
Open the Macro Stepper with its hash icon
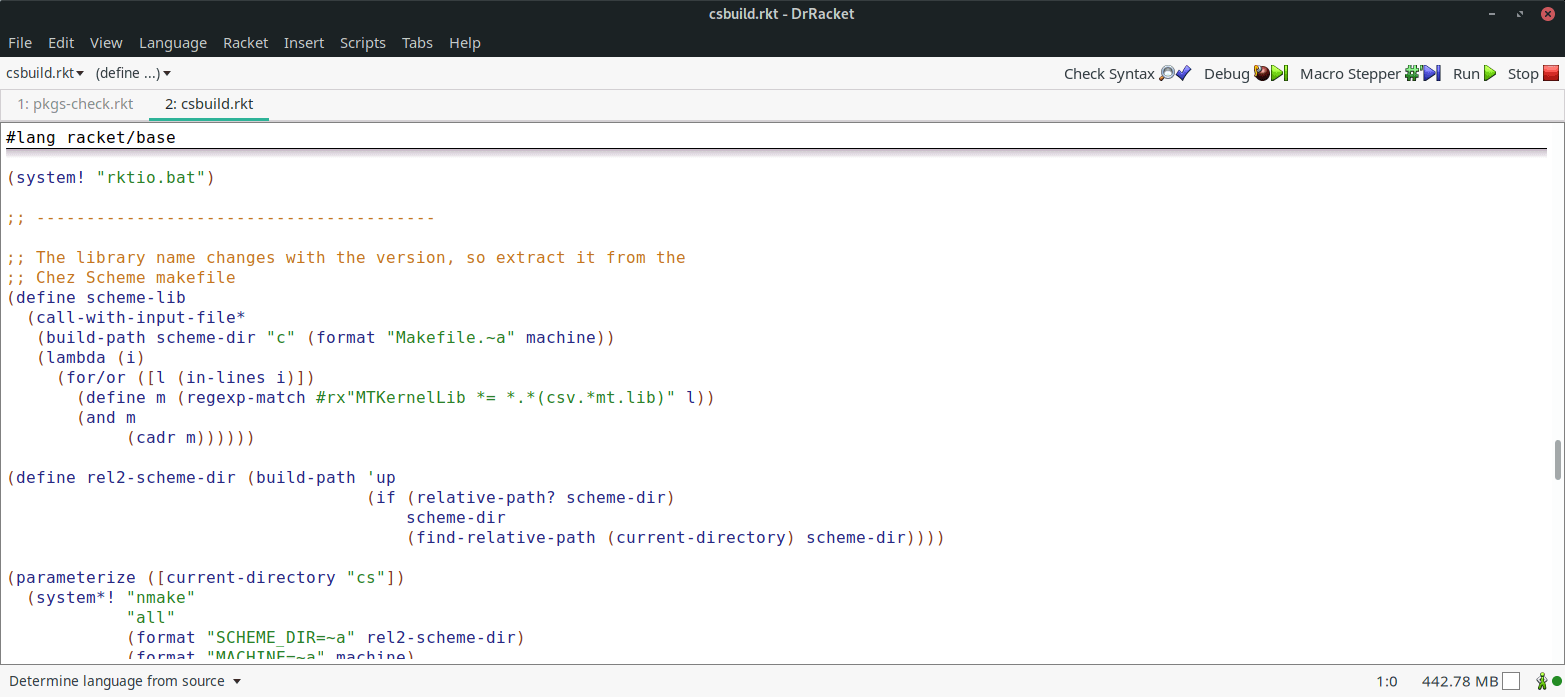(1412, 73)
